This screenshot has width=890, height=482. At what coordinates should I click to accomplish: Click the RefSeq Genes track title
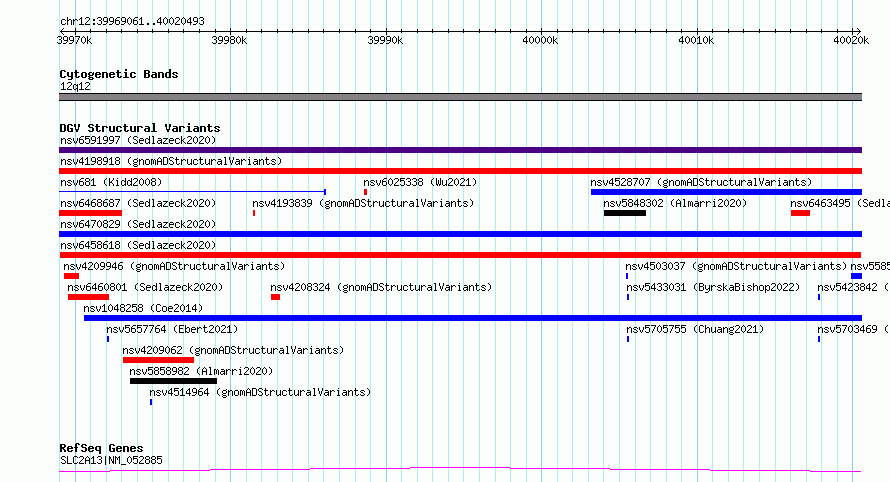click(101, 449)
